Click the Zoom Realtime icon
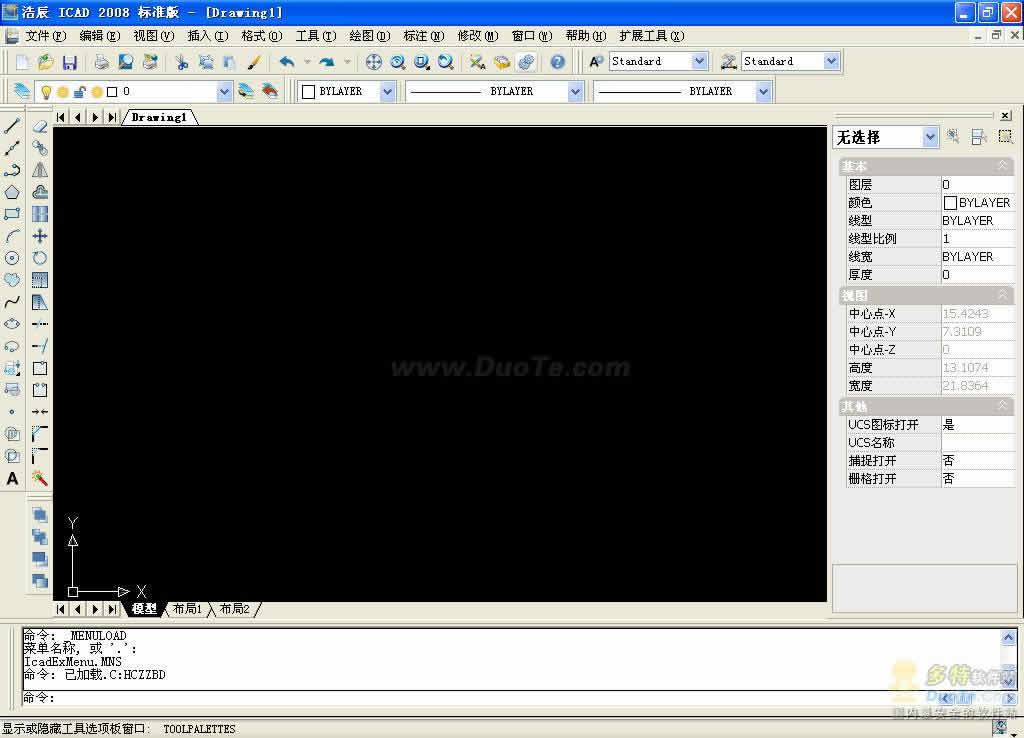1024x738 pixels. [397, 62]
